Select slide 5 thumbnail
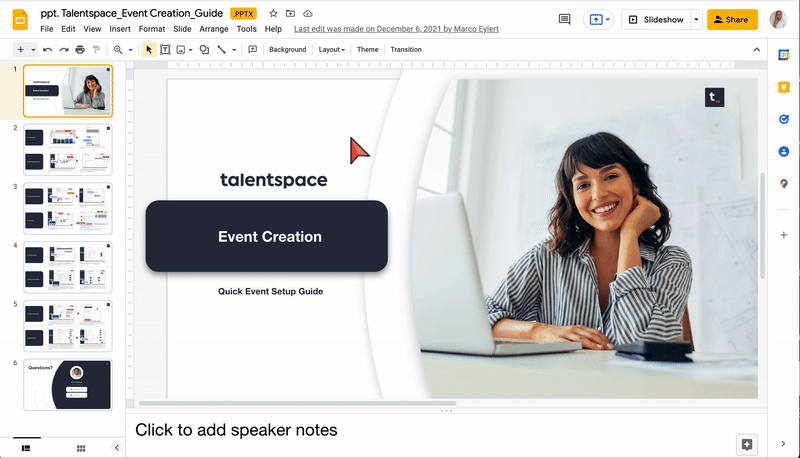This screenshot has width=800, height=458. (x=68, y=326)
